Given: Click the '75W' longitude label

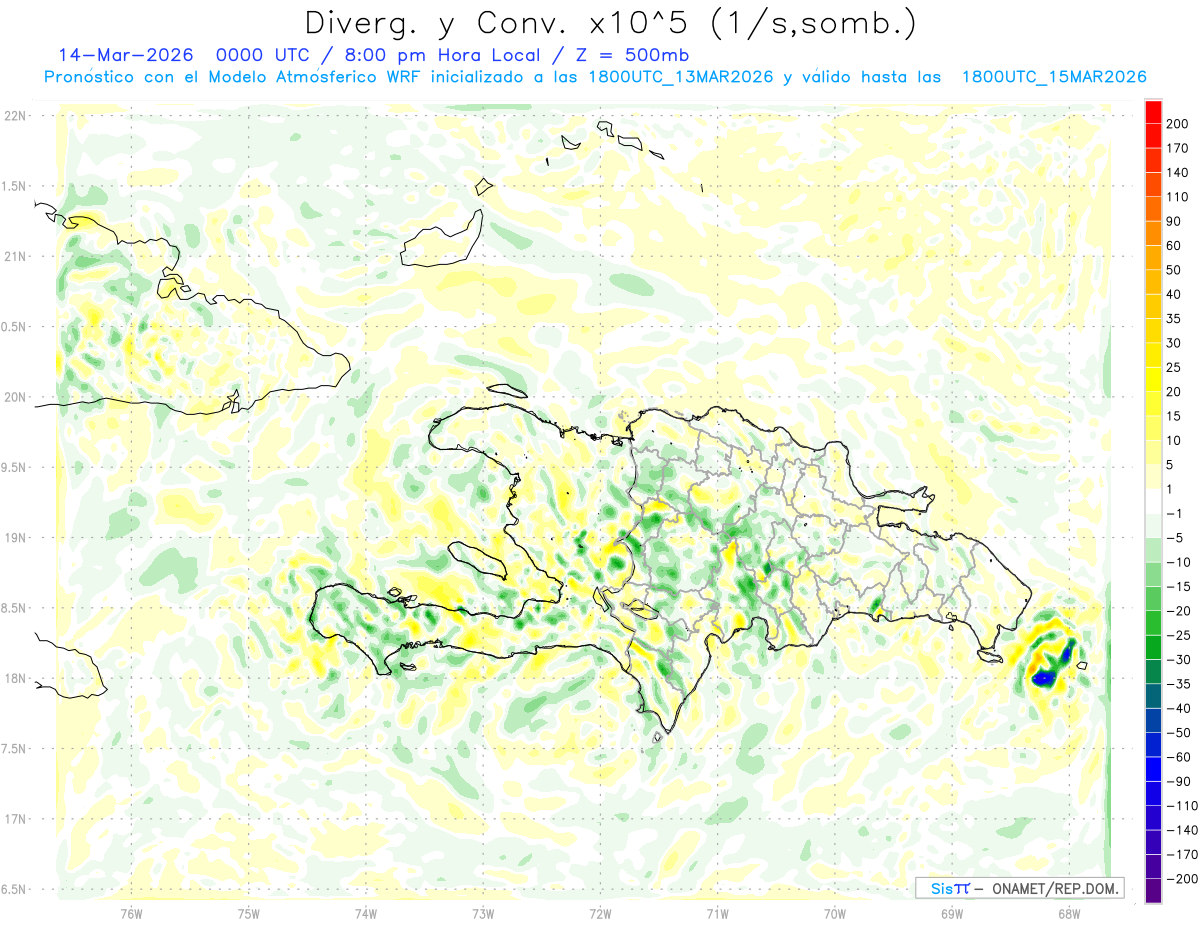Looking at the screenshot, I should point(248,914).
